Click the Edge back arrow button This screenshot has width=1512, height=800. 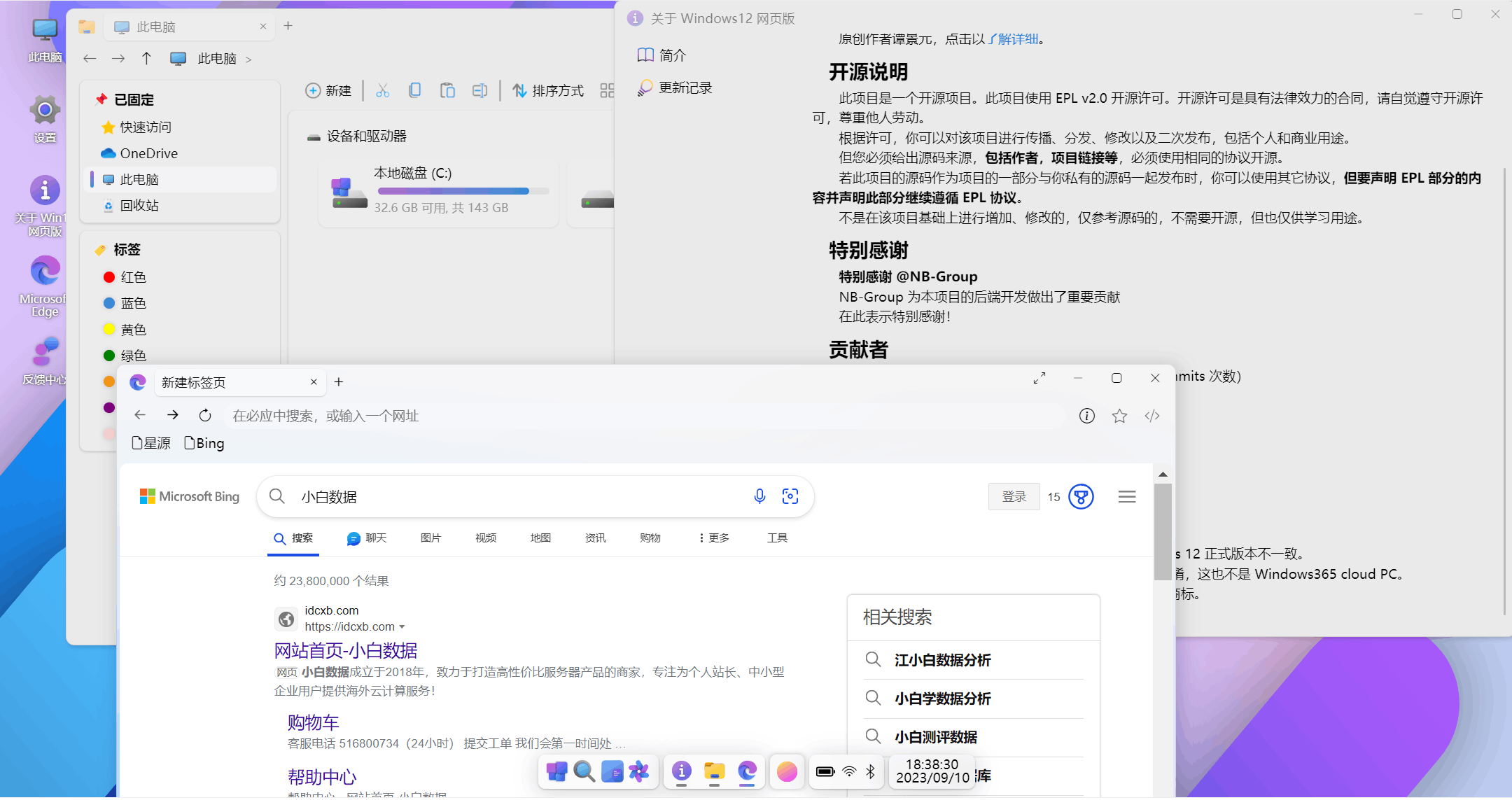point(140,416)
